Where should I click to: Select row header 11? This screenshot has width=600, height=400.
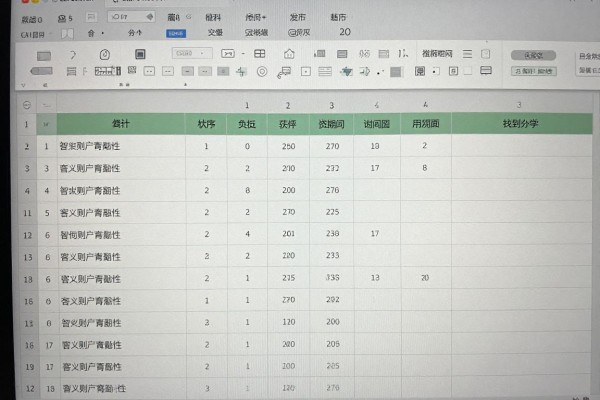pyautogui.click(x=27, y=213)
